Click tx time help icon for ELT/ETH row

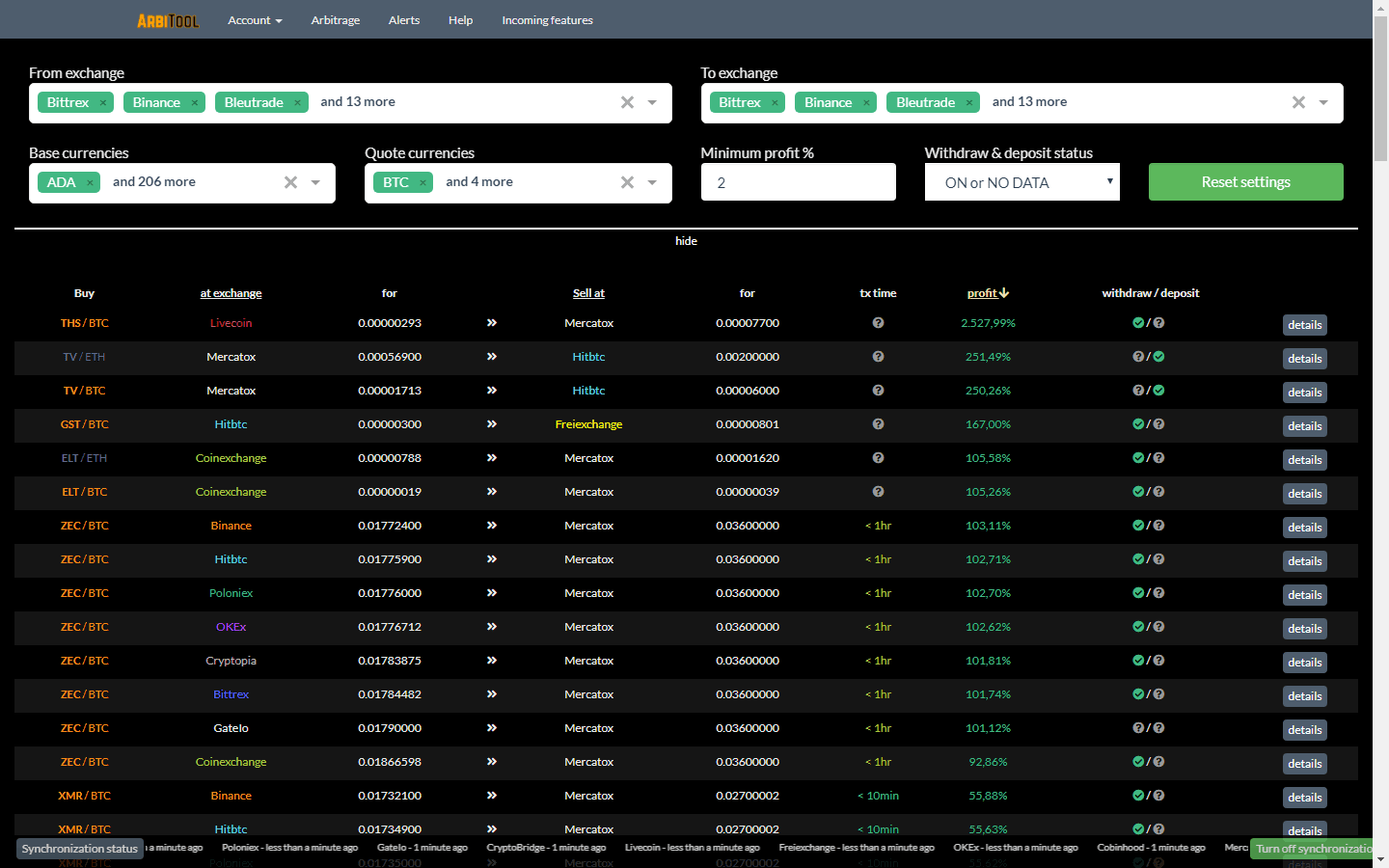(x=878, y=458)
